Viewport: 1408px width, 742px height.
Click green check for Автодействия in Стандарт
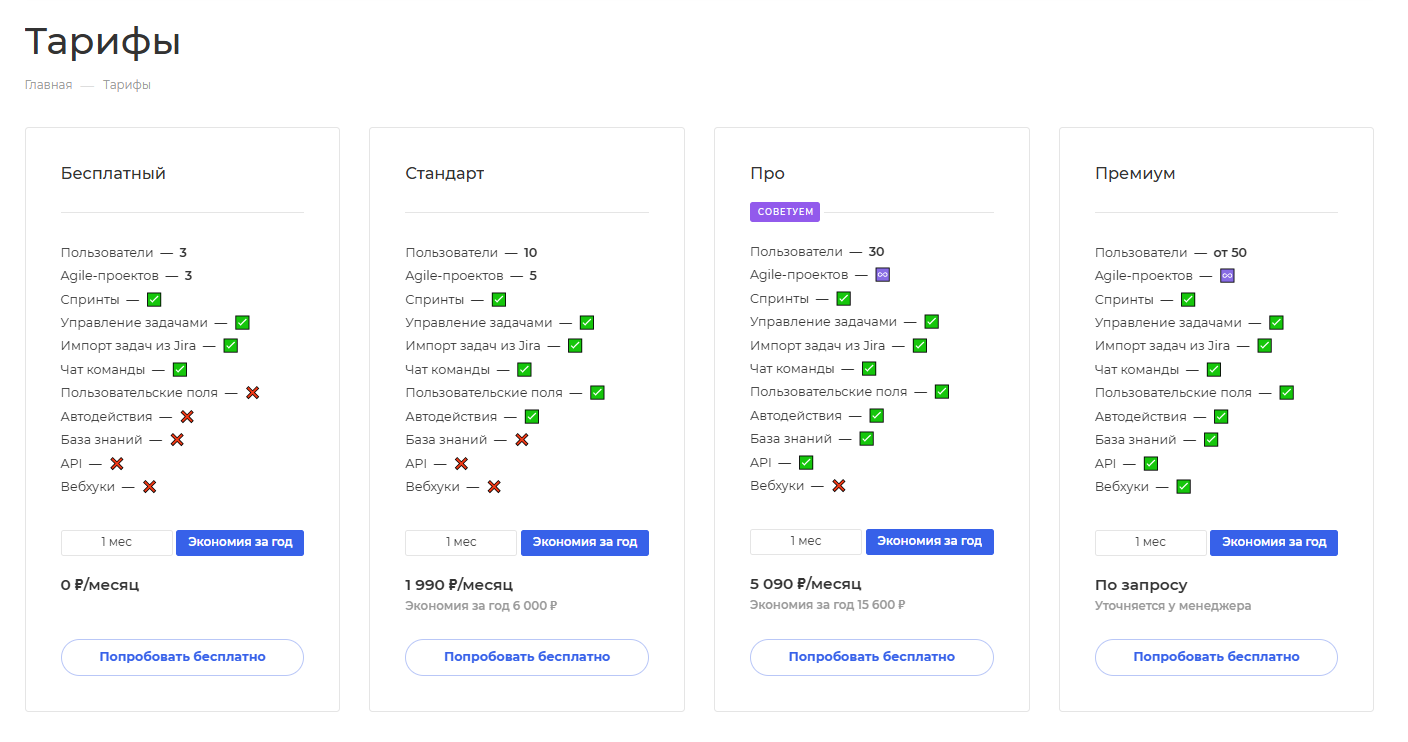click(532, 416)
